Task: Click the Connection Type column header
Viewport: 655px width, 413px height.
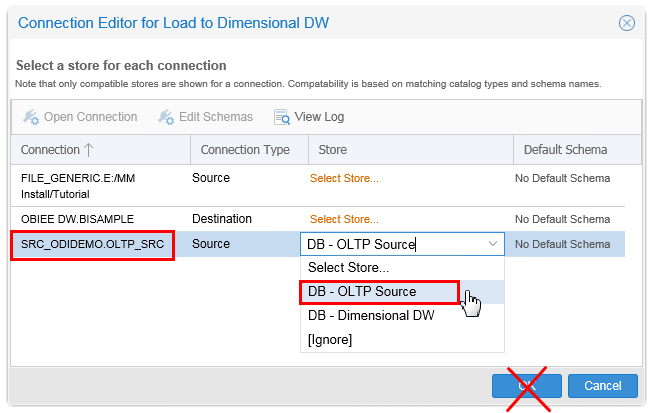Action: coord(245,150)
